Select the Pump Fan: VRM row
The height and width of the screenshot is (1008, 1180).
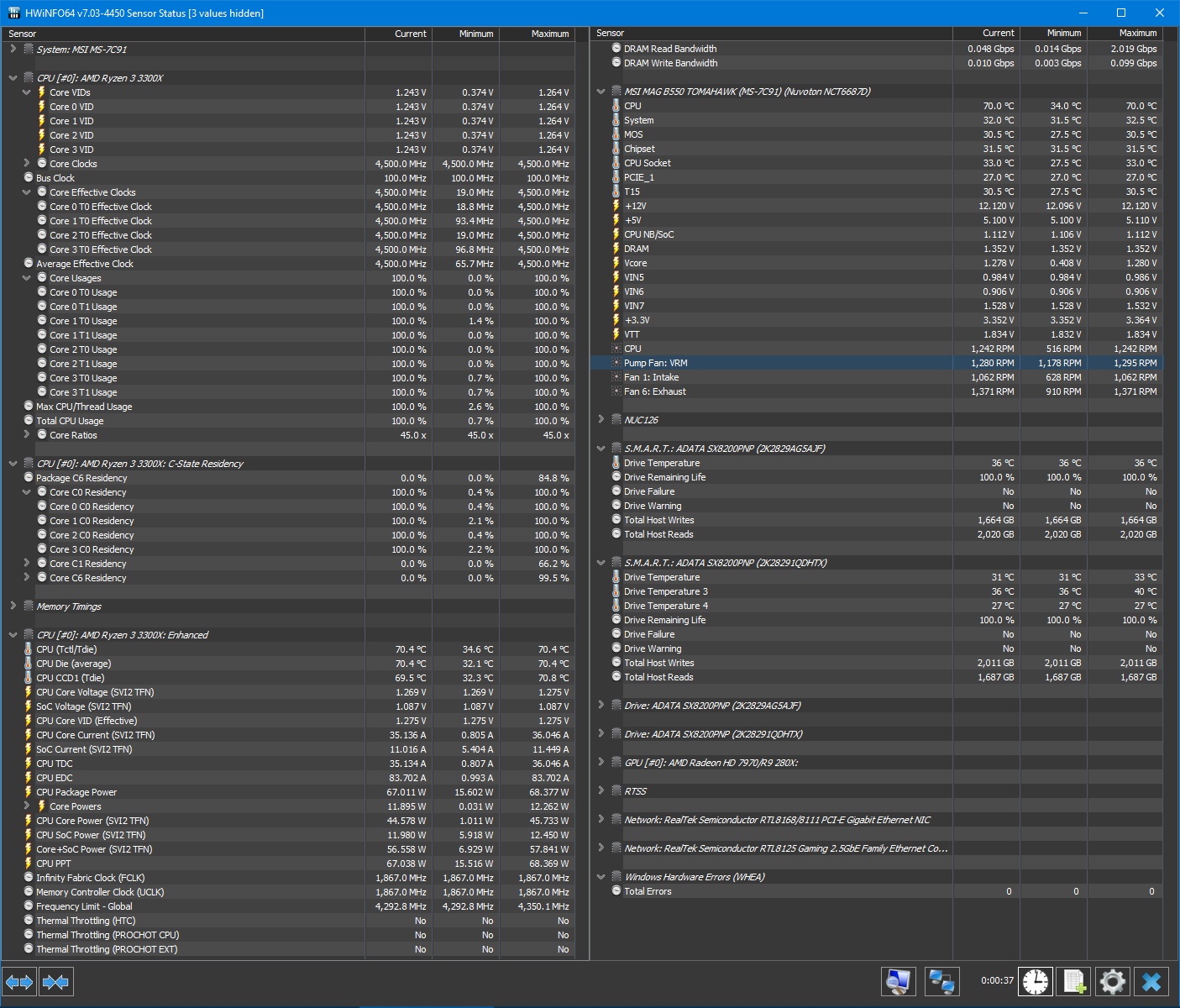pyautogui.click(x=877, y=363)
